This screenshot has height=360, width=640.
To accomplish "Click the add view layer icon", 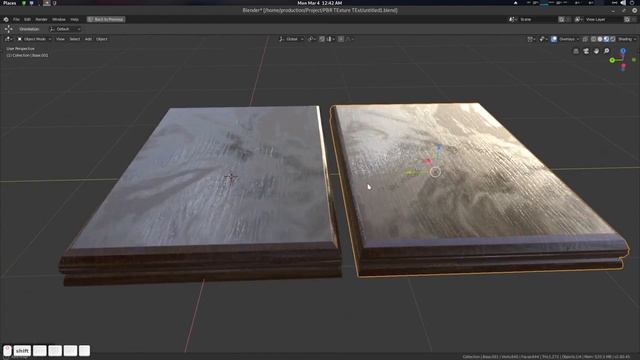I will 627,19.
